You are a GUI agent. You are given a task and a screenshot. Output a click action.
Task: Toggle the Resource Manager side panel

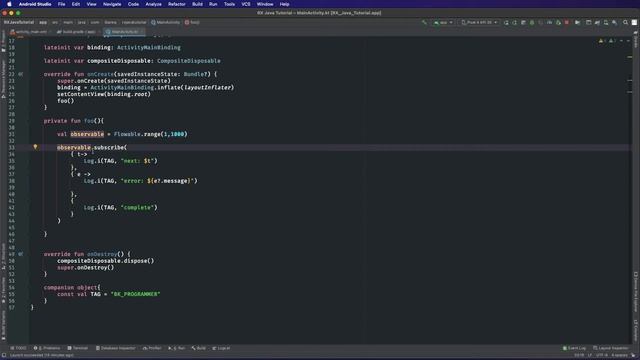click(3, 79)
